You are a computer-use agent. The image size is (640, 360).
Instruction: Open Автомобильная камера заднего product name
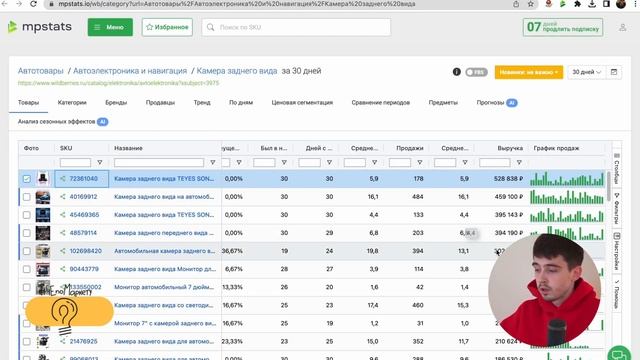(164, 251)
